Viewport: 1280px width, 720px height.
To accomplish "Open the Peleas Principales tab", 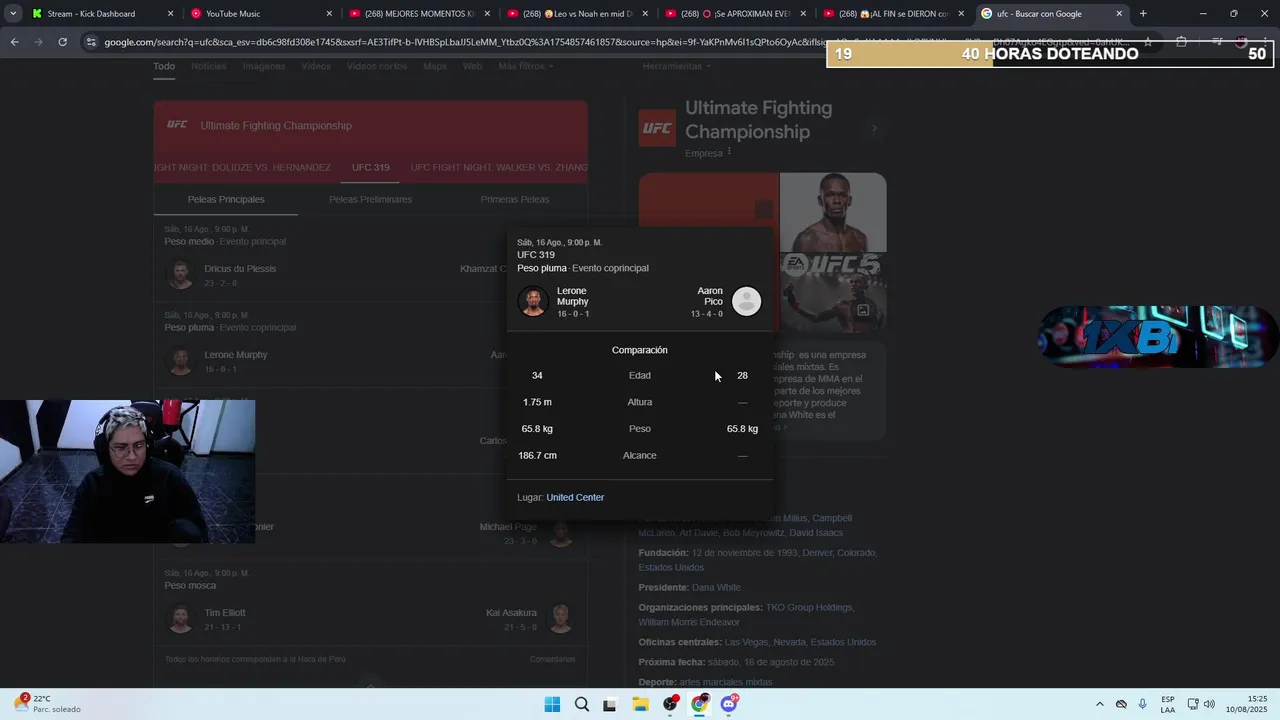I will (226, 199).
